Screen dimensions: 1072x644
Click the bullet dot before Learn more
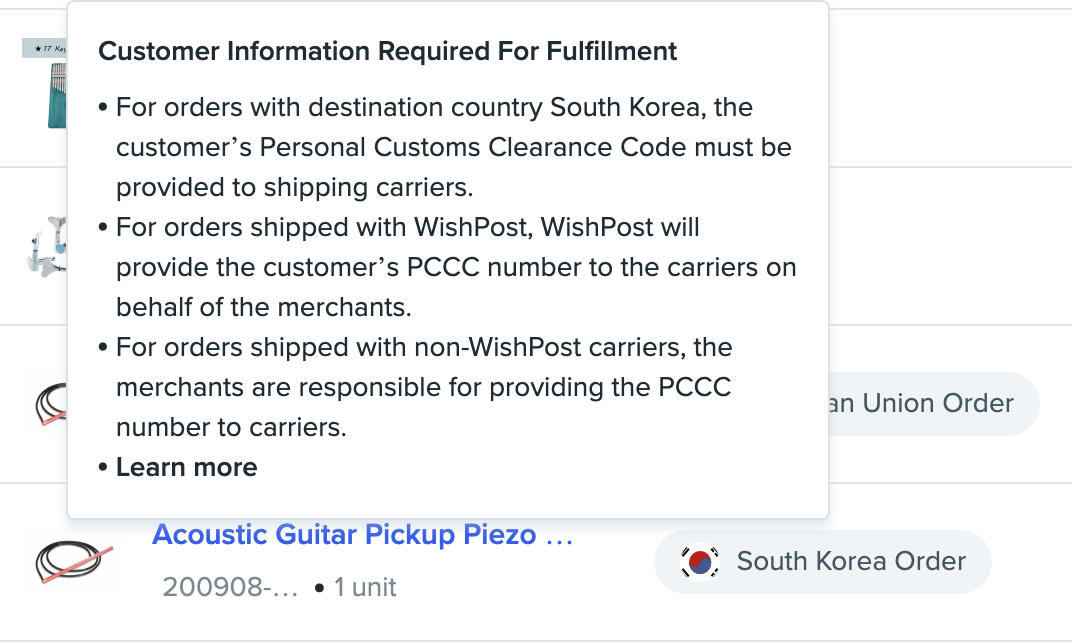(103, 468)
